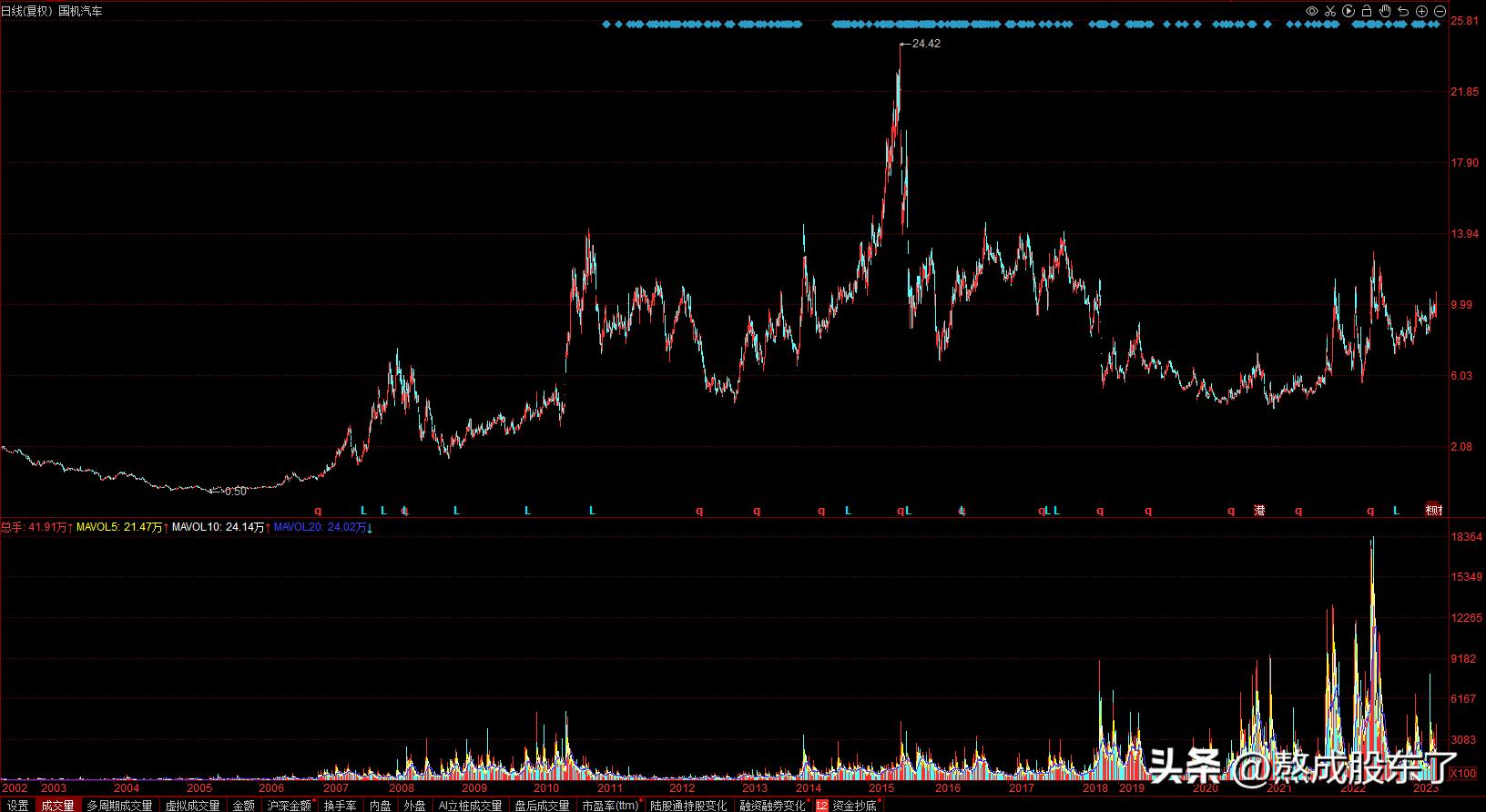Select the 内盘 tab
The height and width of the screenshot is (812, 1486).
381,806
